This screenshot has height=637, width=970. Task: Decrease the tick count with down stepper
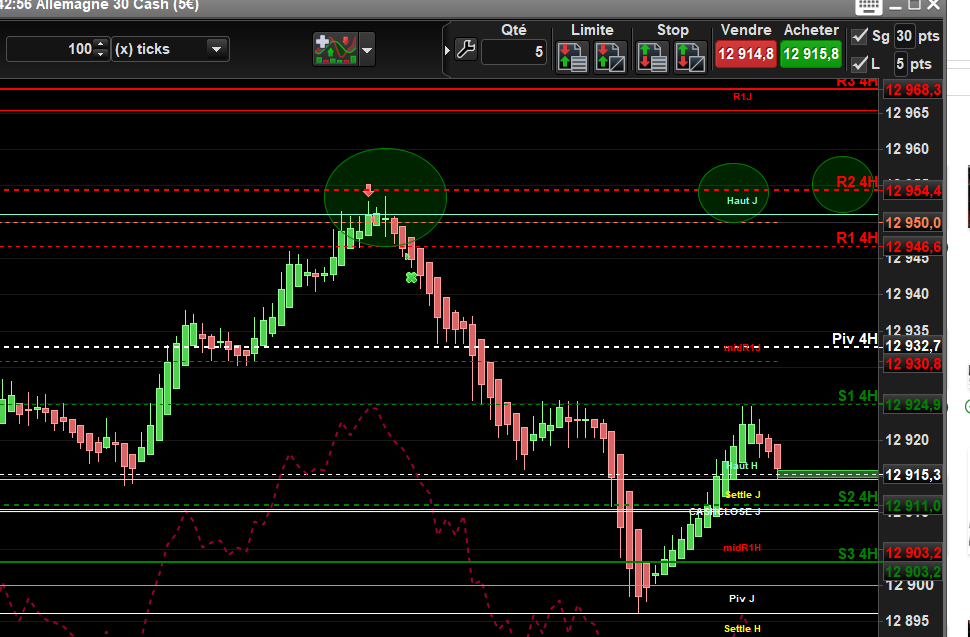(101, 54)
